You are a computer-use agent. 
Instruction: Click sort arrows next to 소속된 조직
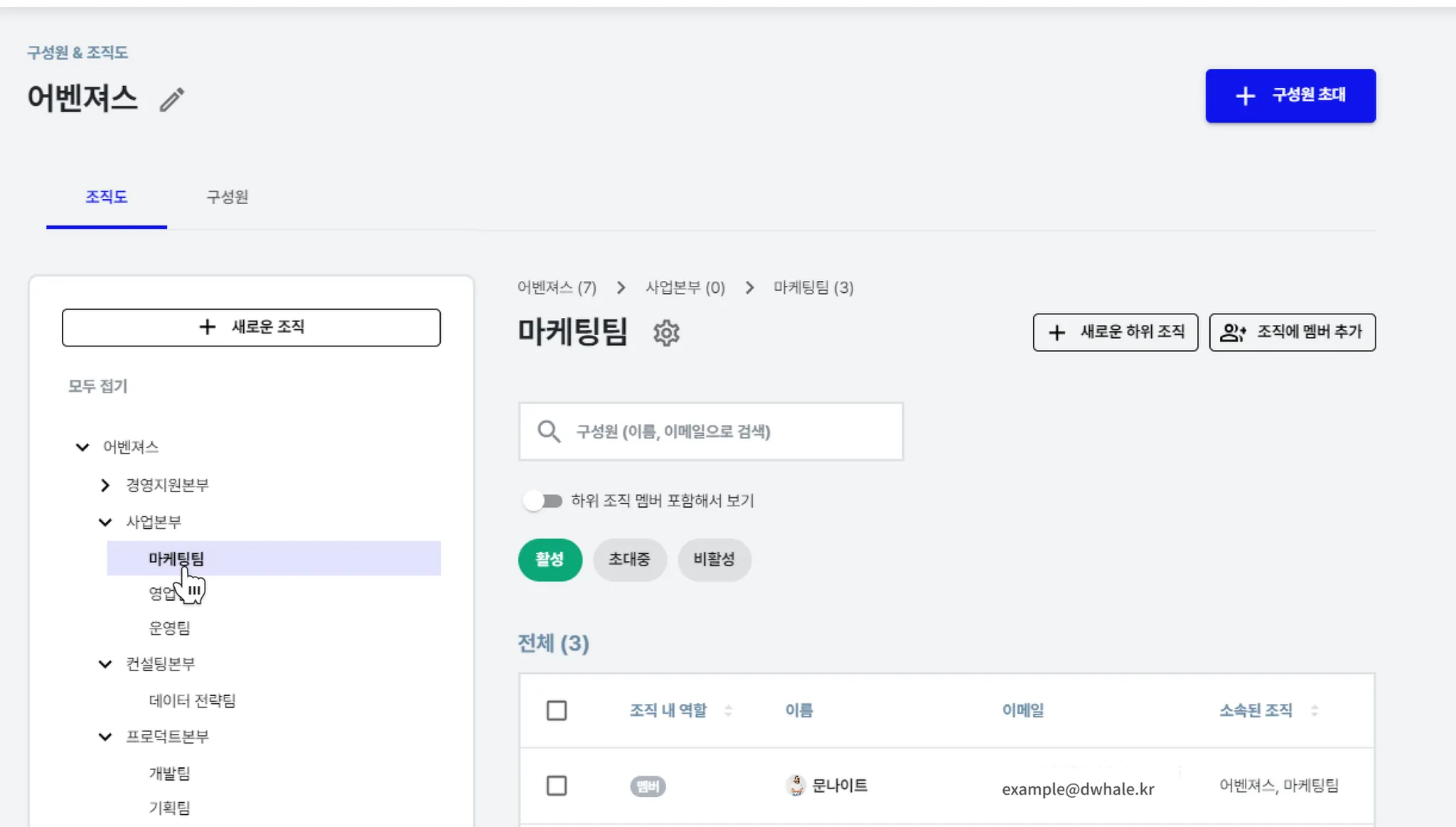[x=1315, y=710]
